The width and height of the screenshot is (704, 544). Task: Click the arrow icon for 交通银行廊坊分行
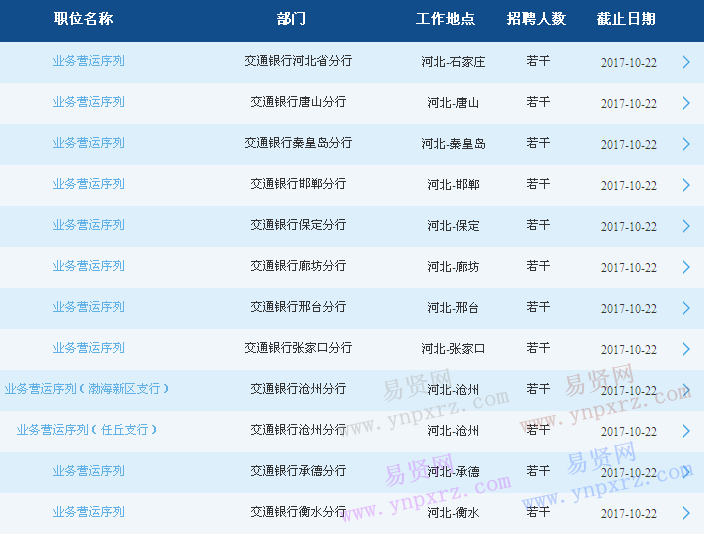686,267
